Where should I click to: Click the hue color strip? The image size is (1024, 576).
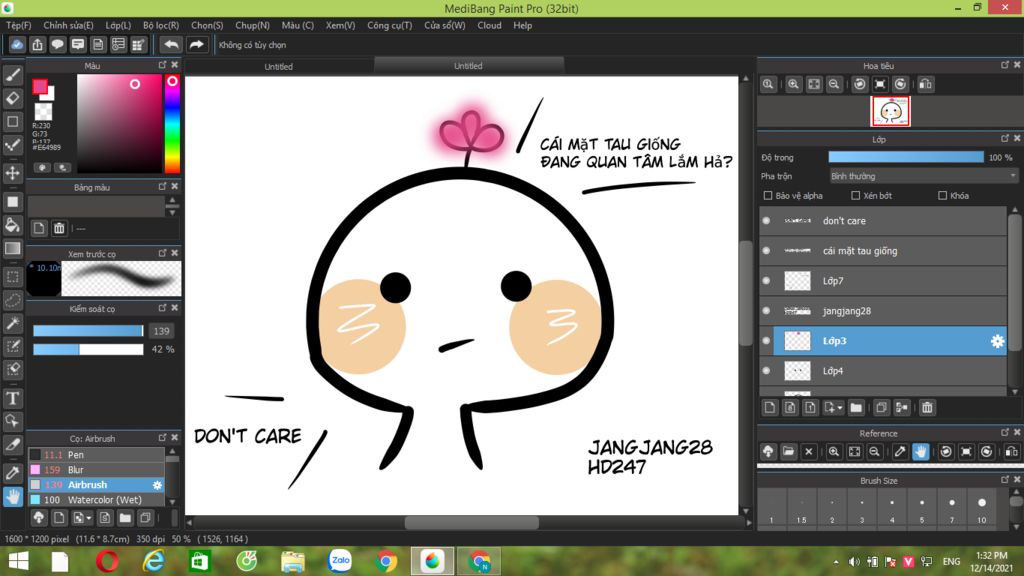172,123
